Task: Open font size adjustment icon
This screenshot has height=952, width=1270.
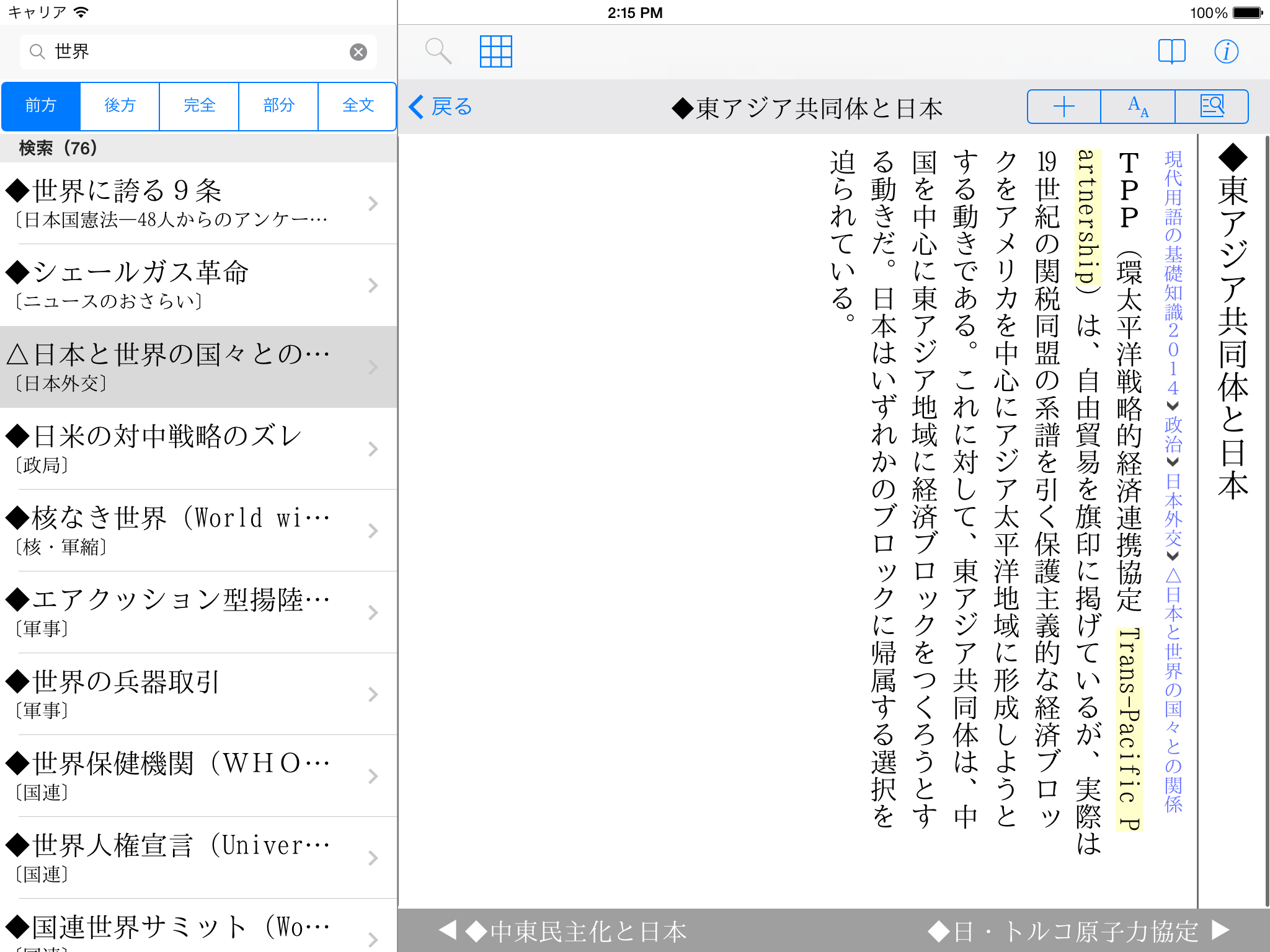Action: tap(1138, 107)
